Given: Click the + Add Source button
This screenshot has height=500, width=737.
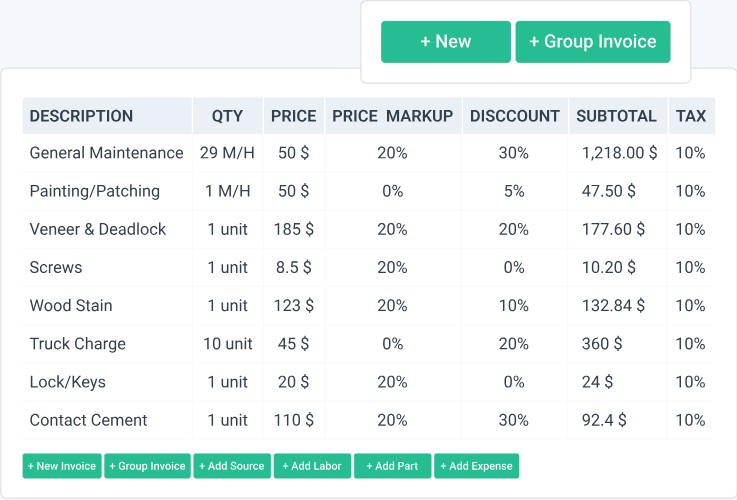Looking at the screenshot, I should click(x=232, y=466).
